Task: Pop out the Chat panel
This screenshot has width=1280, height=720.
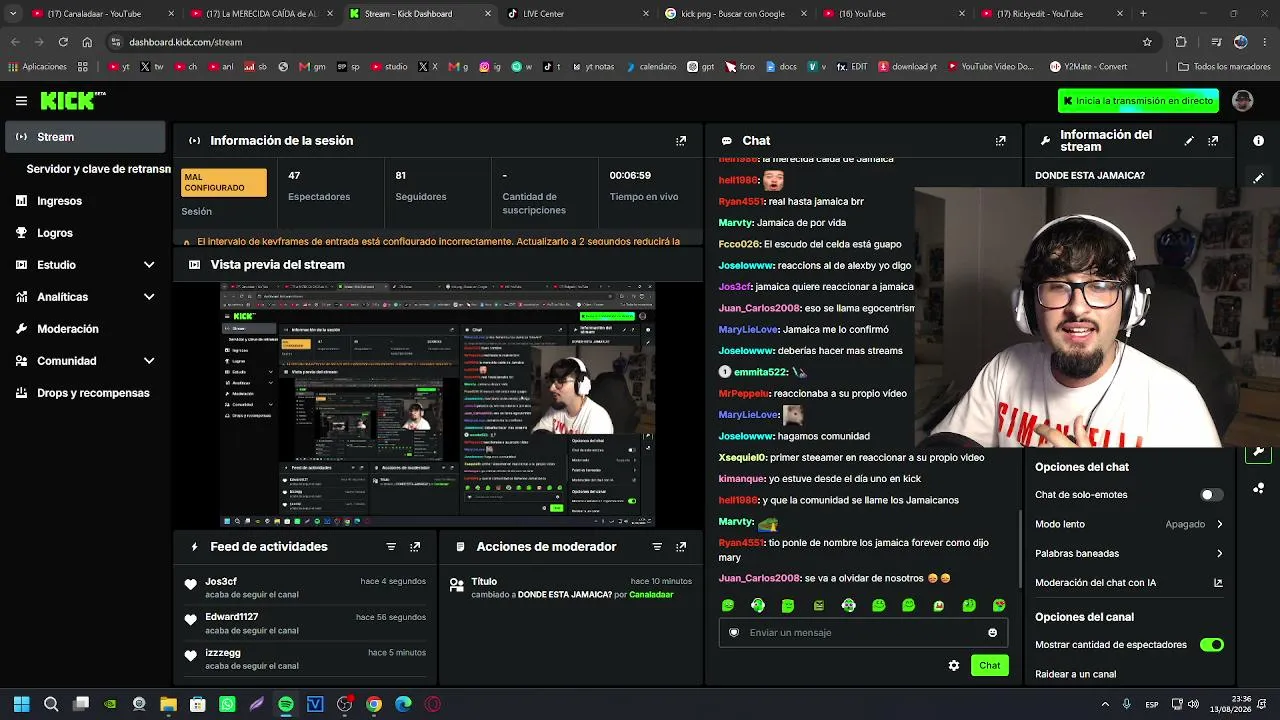Action: point(1000,141)
